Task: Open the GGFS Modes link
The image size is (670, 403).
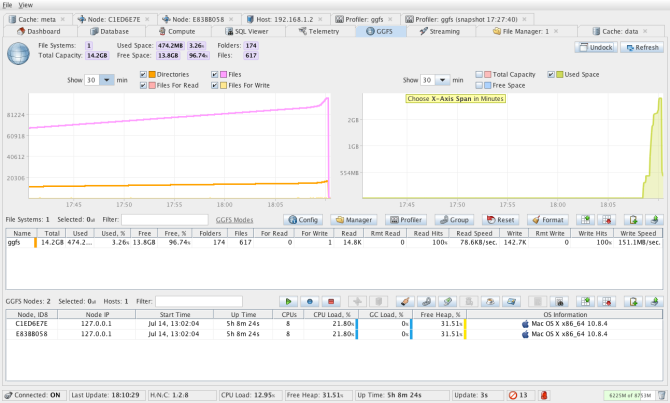Action: (x=234, y=220)
